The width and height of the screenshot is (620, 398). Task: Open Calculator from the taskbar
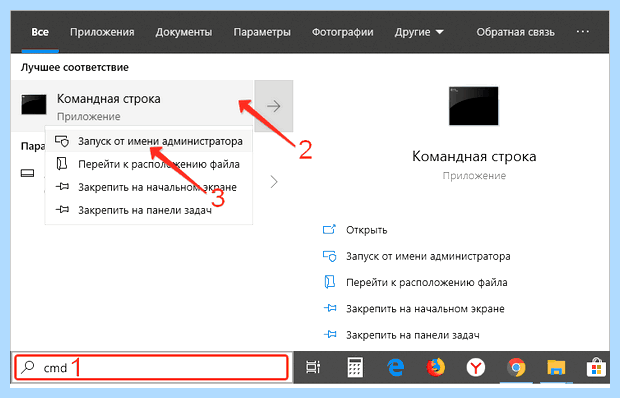click(x=355, y=367)
